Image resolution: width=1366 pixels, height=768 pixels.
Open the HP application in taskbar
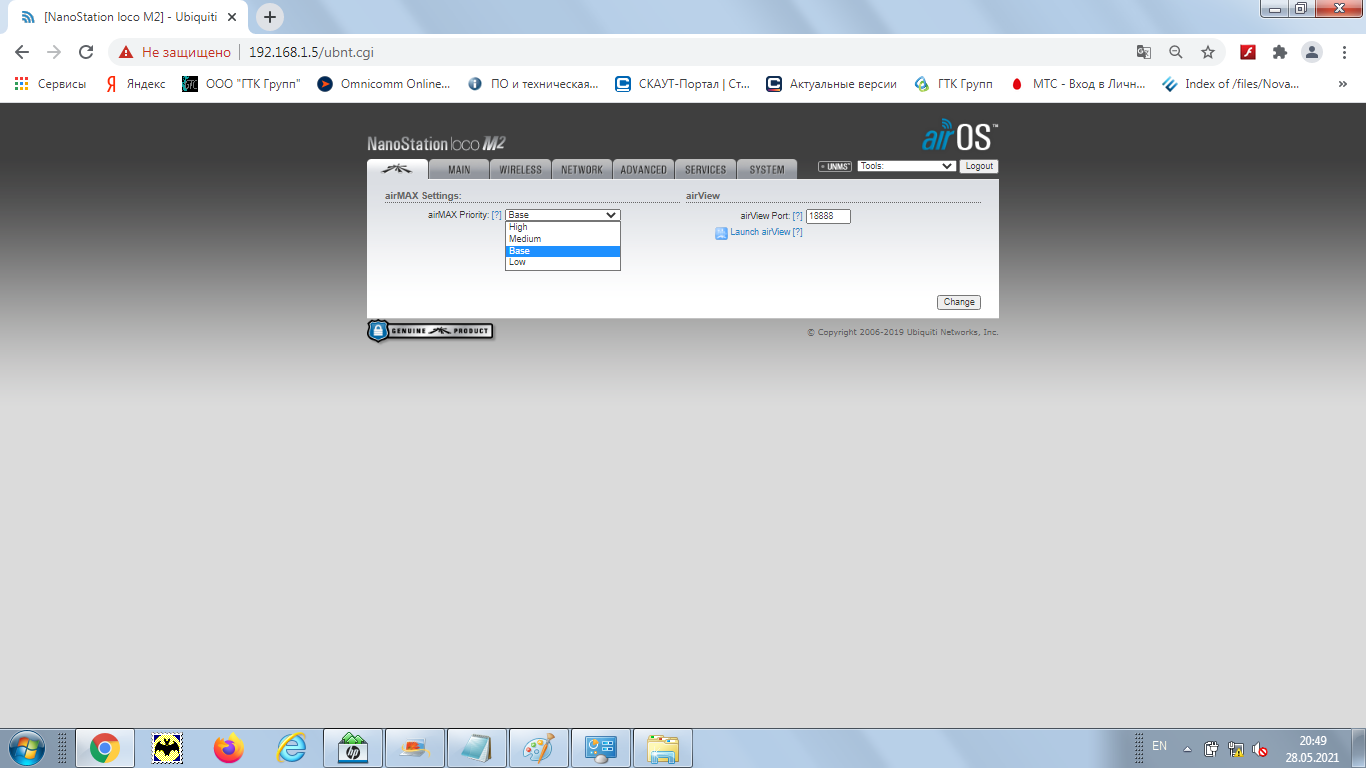click(353, 748)
